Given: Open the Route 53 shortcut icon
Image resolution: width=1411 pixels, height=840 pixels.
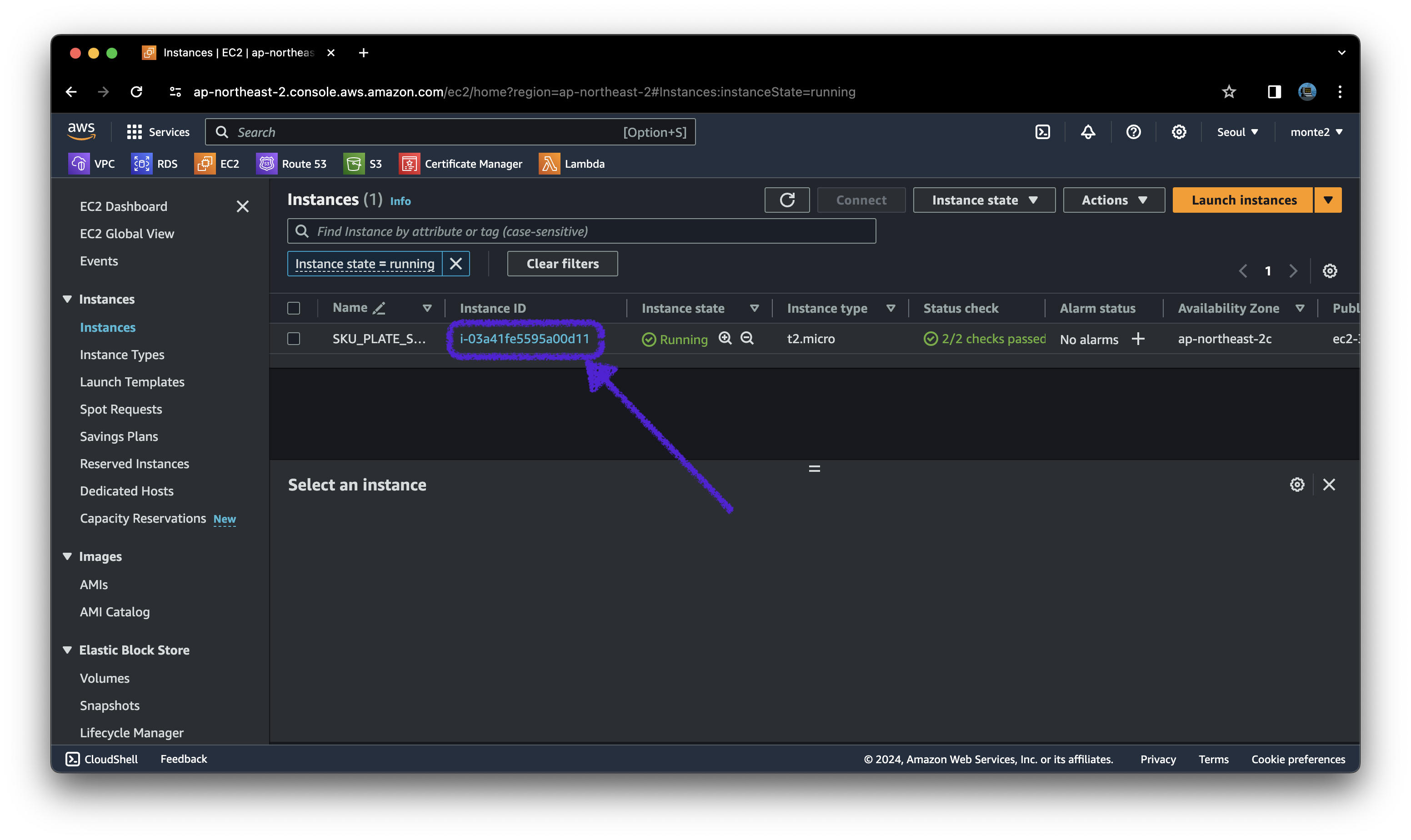Looking at the screenshot, I should 266,164.
